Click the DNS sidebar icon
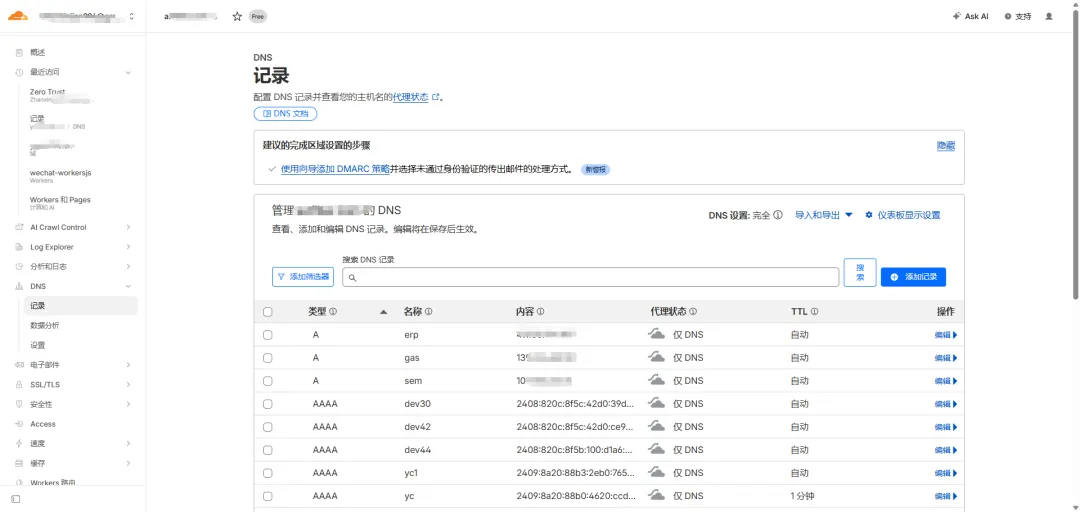This screenshot has width=1080, height=512. pyautogui.click(x=19, y=286)
